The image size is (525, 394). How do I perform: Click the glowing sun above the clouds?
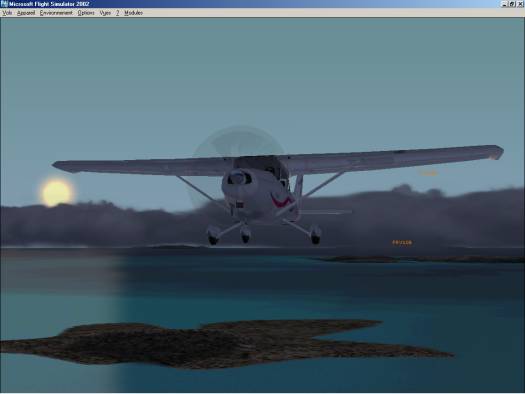[57, 192]
